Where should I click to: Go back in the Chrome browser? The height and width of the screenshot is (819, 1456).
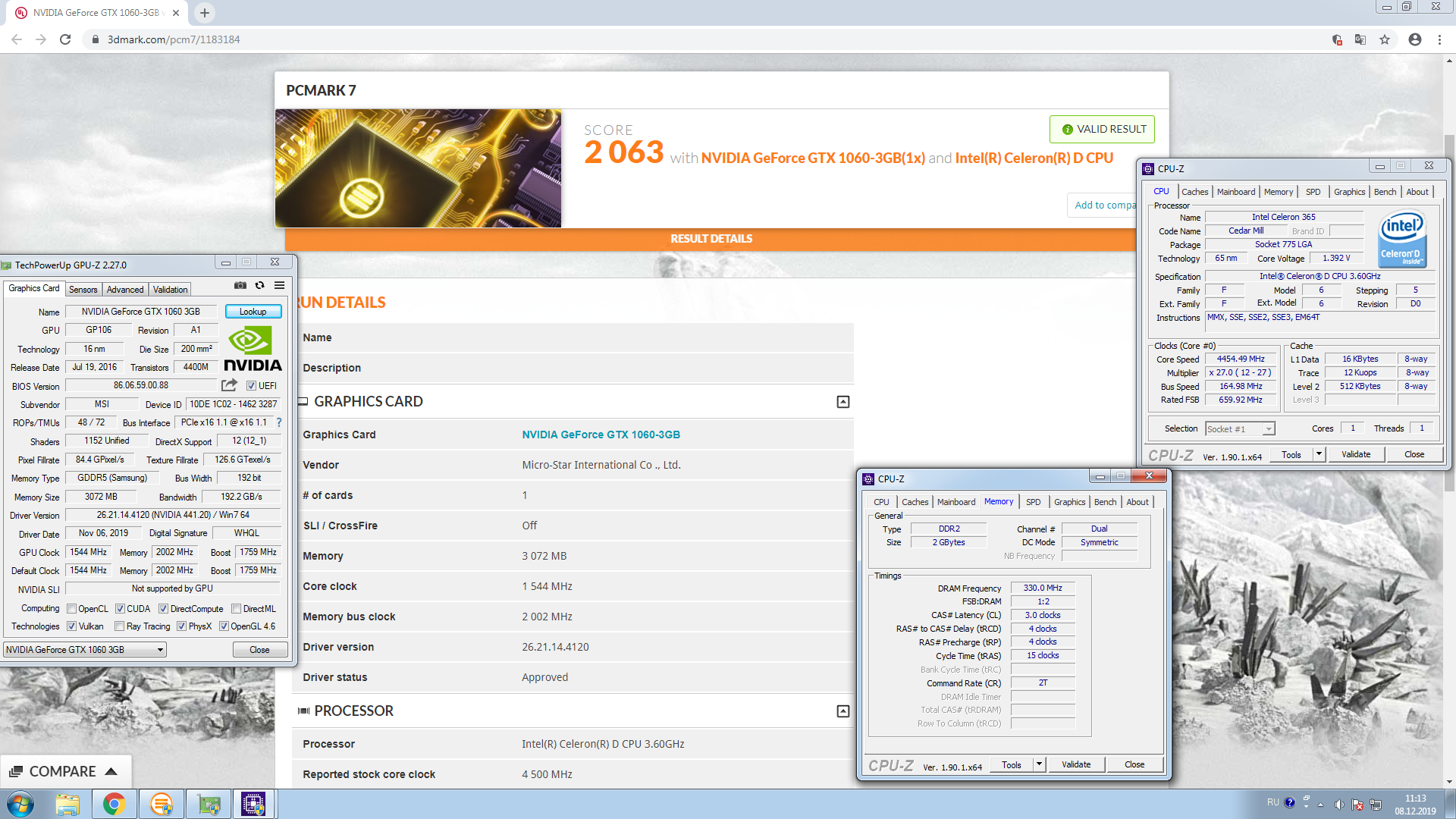tap(17, 39)
